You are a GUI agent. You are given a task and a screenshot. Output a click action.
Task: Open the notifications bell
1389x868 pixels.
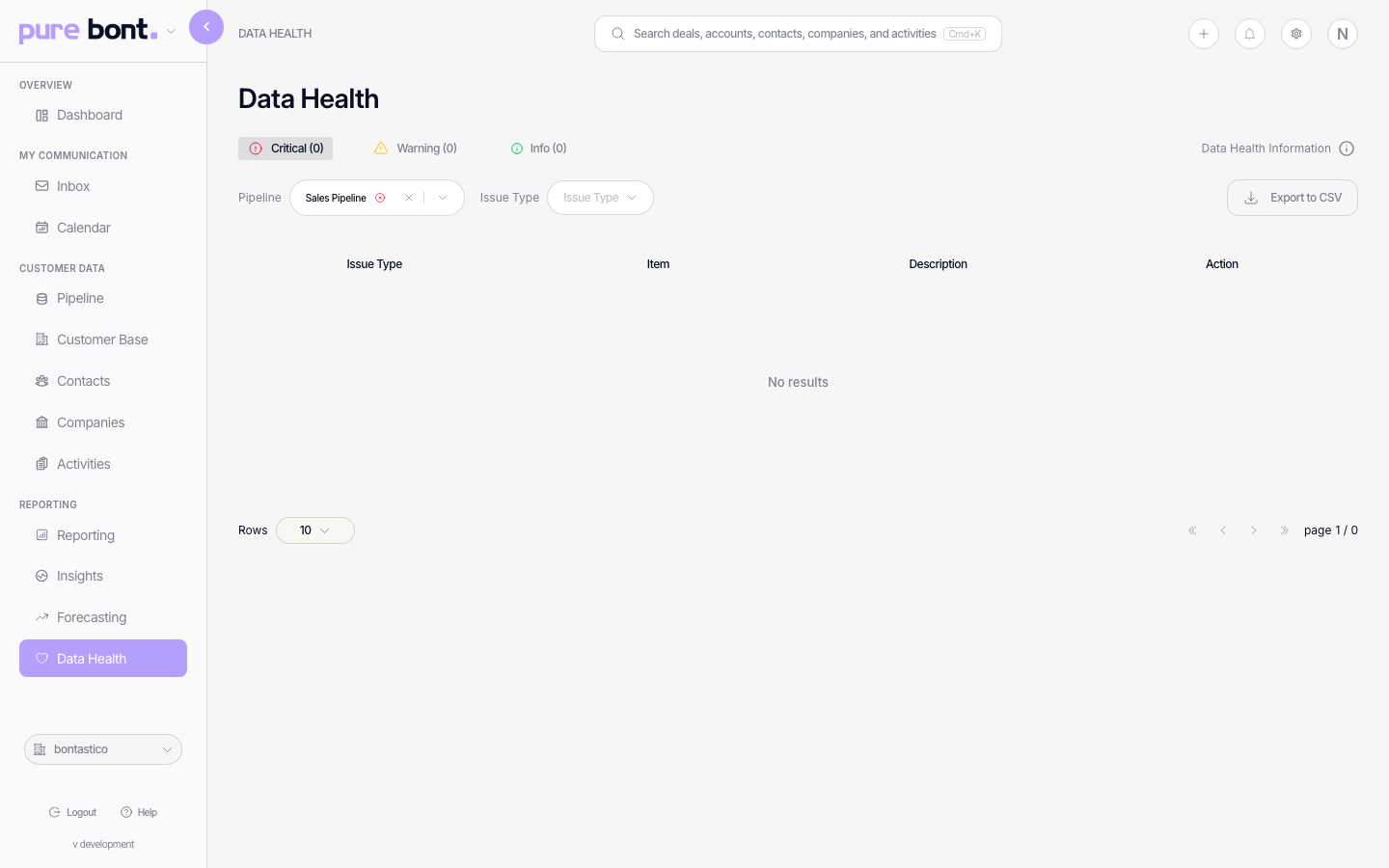pos(1250,34)
